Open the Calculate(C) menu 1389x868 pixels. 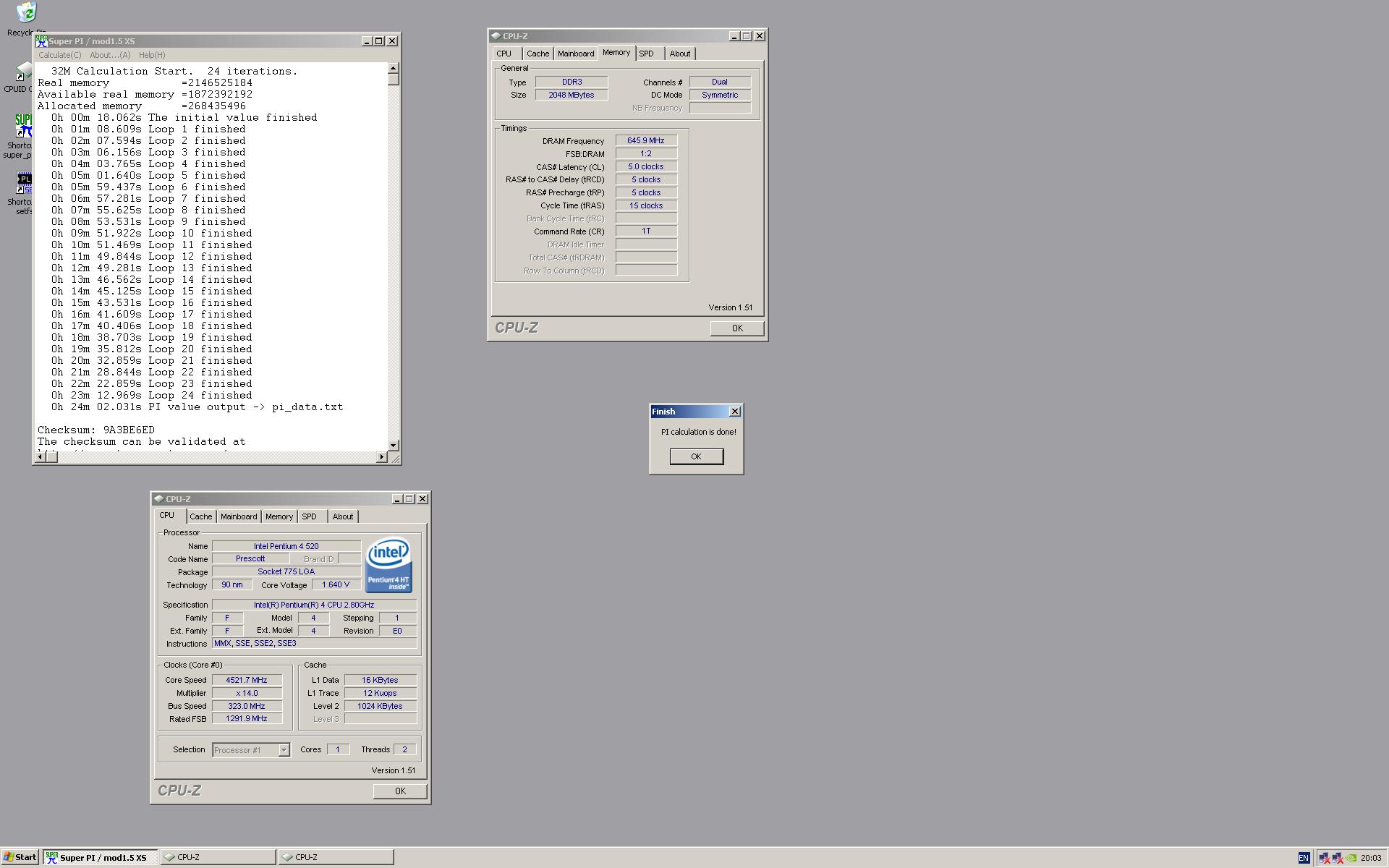coord(59,55)
